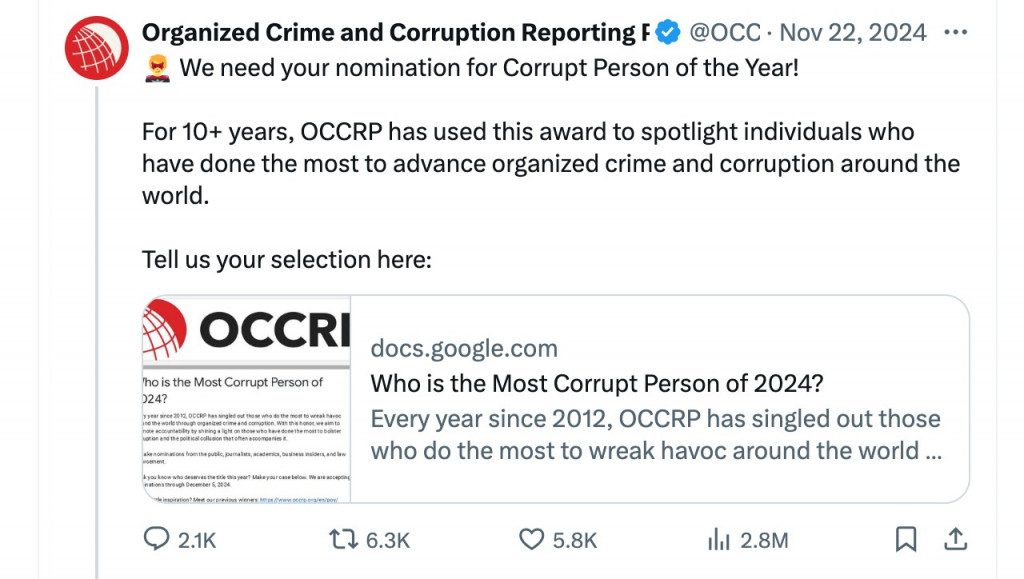Screen dimensions: 1024x579
Task: Click the 6.3K repost count
Action: [x=388, y=540]
